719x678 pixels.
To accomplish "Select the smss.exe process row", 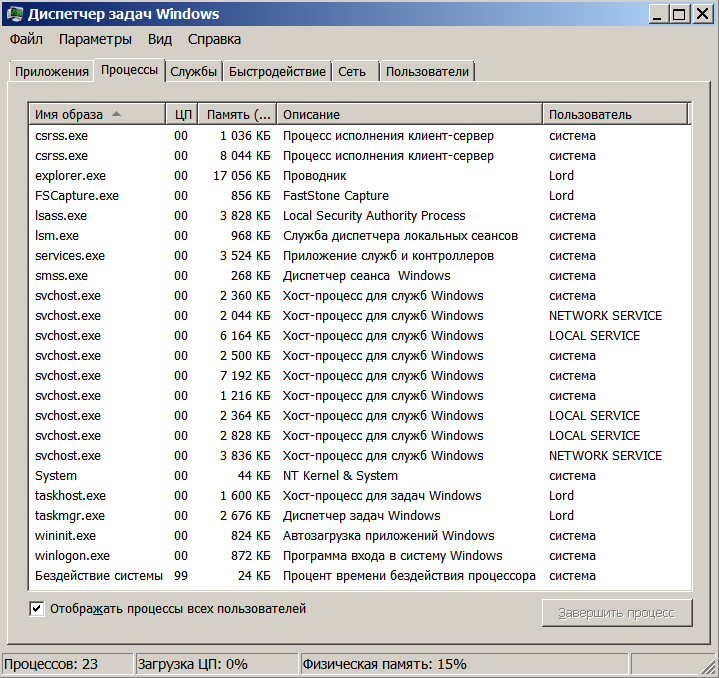I will click(x=360, y=276).
